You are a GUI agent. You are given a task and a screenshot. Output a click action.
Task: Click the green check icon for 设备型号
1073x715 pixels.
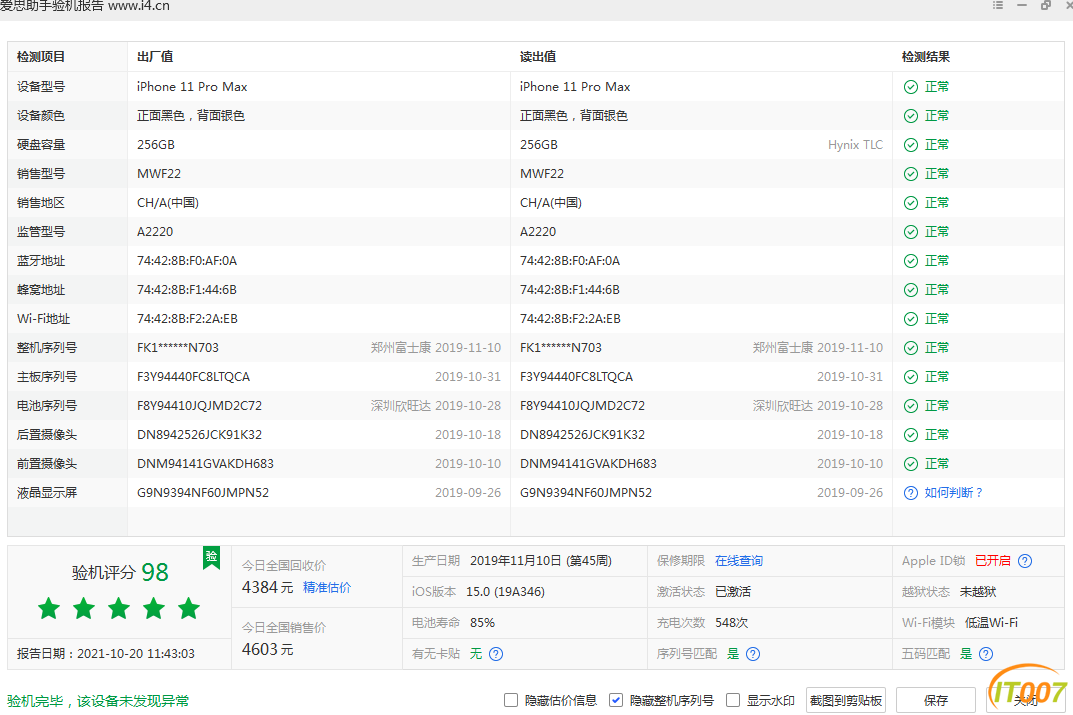coord(911,87)
